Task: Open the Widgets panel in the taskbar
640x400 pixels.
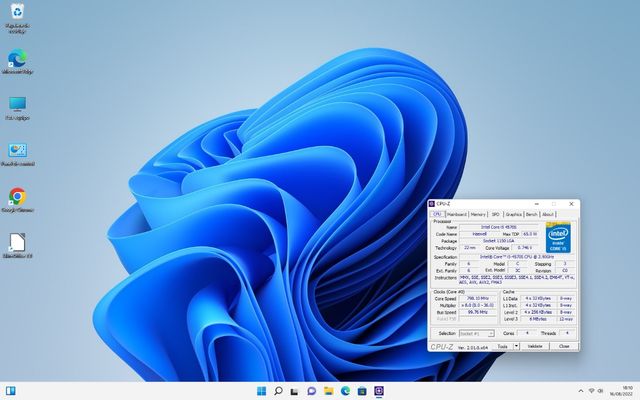Action: tap(11, 391)
